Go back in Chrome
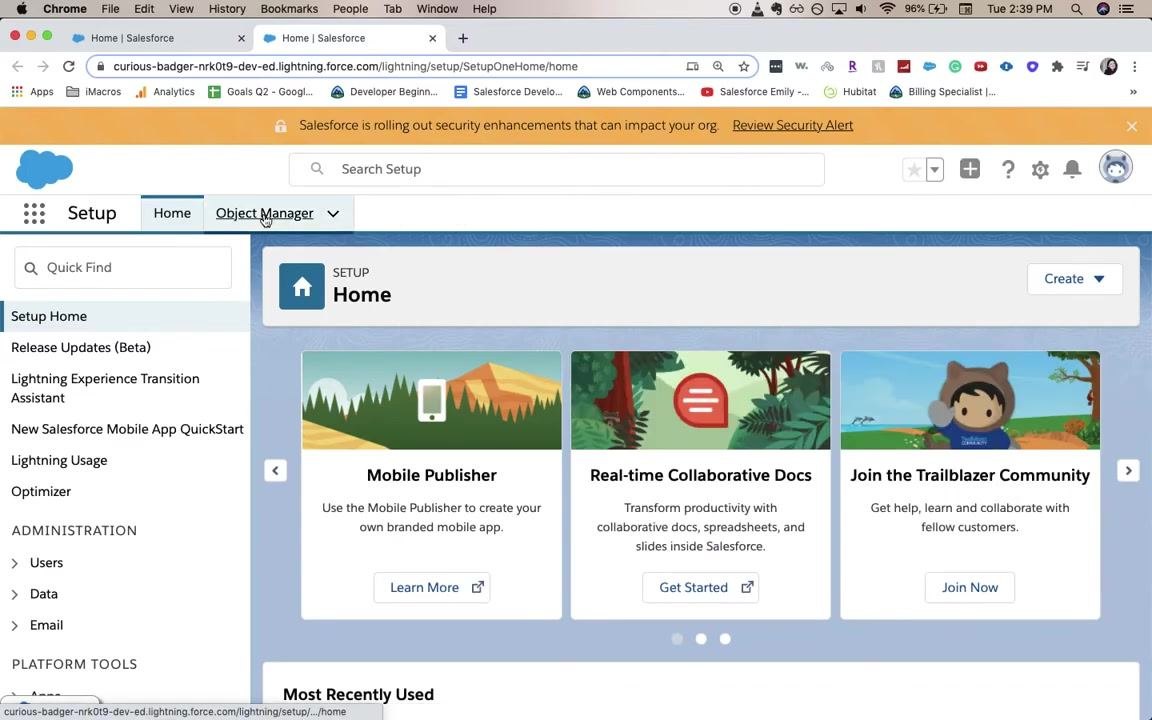This screenshot has height=720, width=1152. coord(18,66)
